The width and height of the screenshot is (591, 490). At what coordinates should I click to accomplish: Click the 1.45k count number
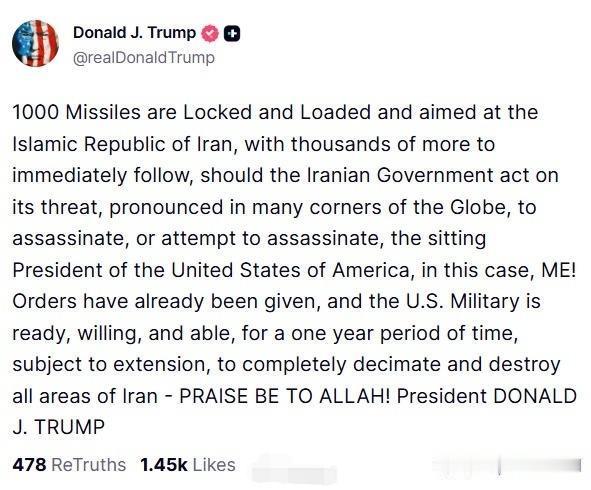[x=164, y=465]
